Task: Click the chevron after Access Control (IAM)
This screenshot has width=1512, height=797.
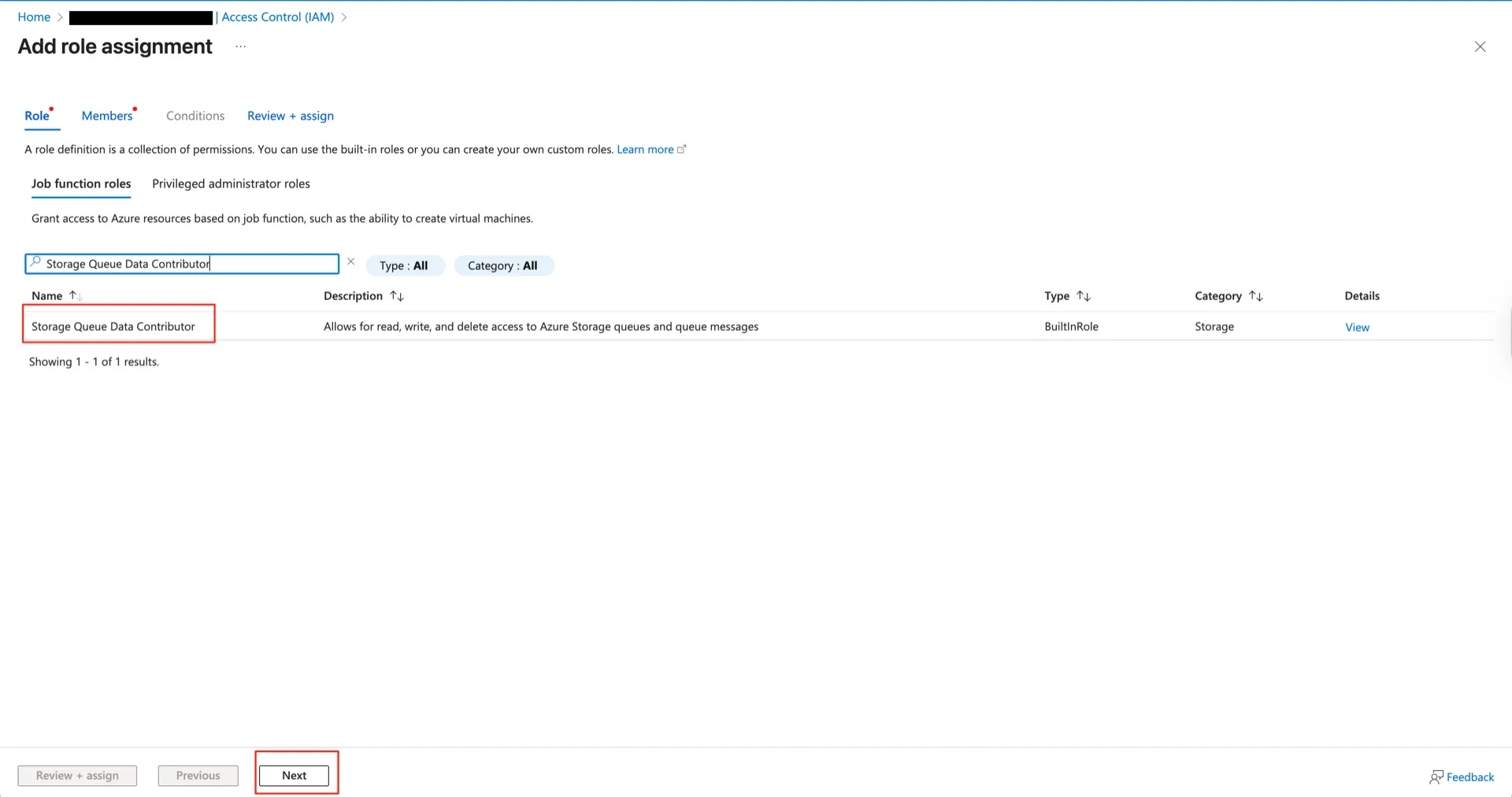Action: [x=344, y=17]
